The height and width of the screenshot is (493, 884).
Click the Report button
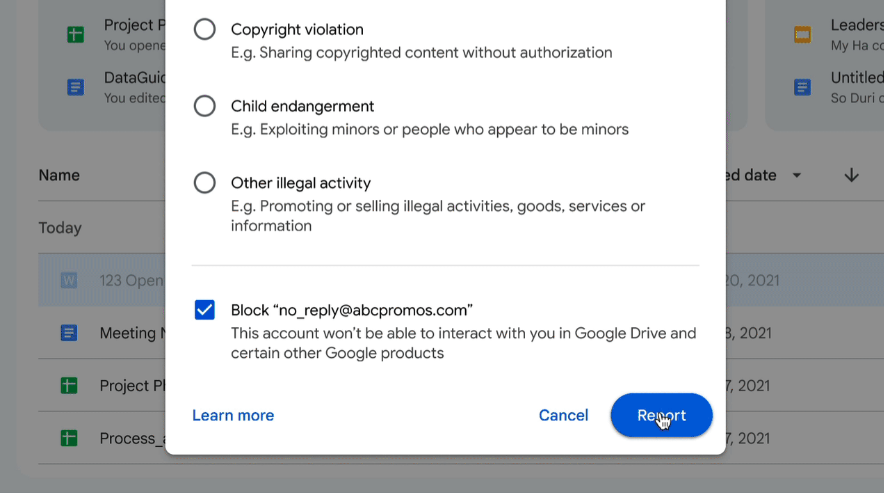click(661, 415)
